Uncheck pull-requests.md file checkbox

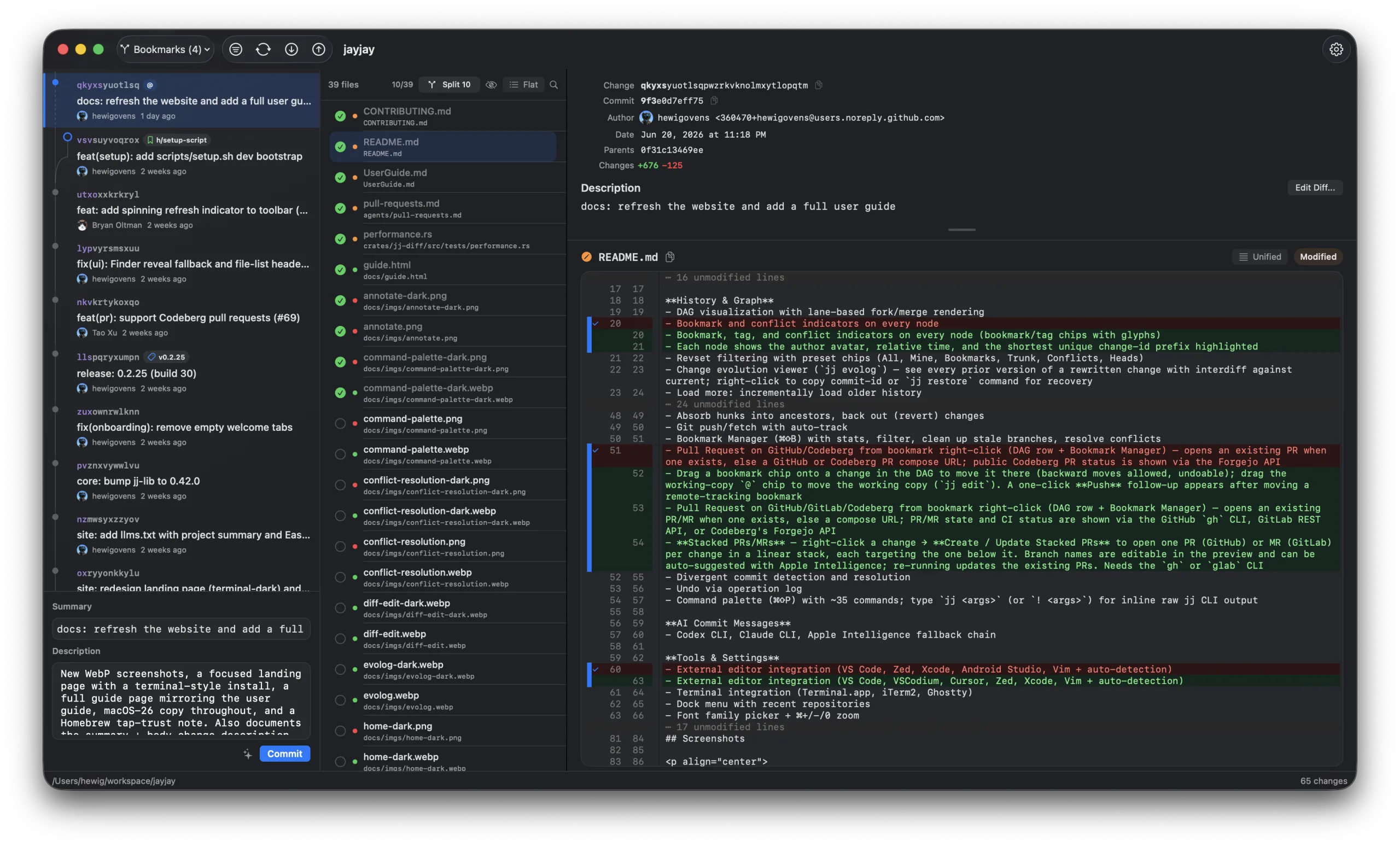340,208
